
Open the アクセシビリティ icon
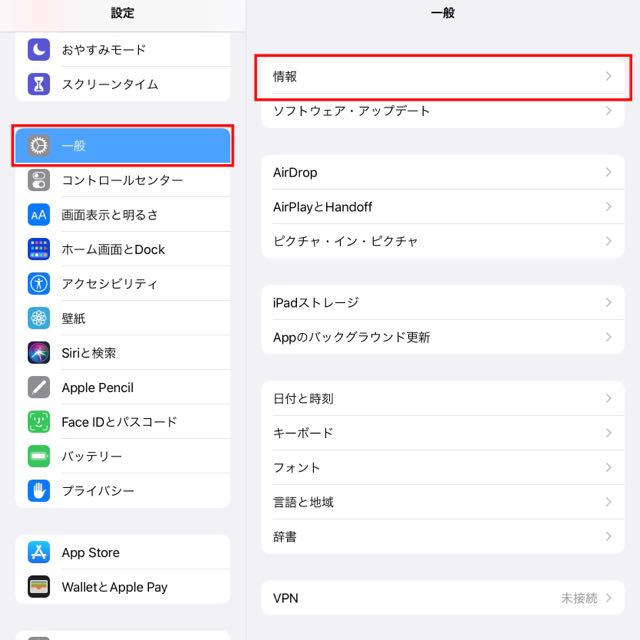(39, 284)
